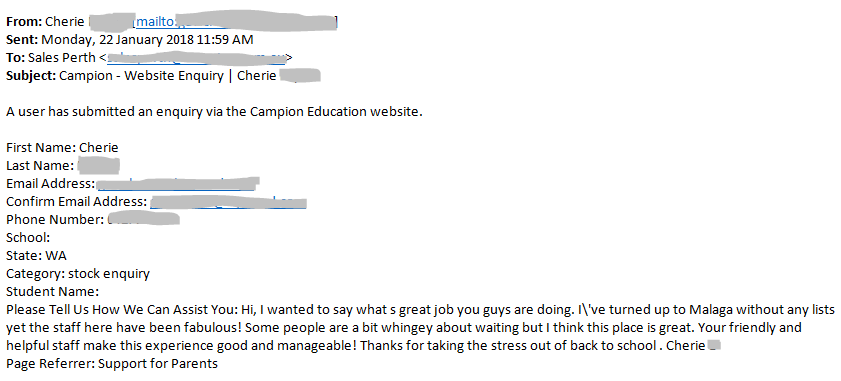Click the Student Name: label
841x381 pixels.
53,292
